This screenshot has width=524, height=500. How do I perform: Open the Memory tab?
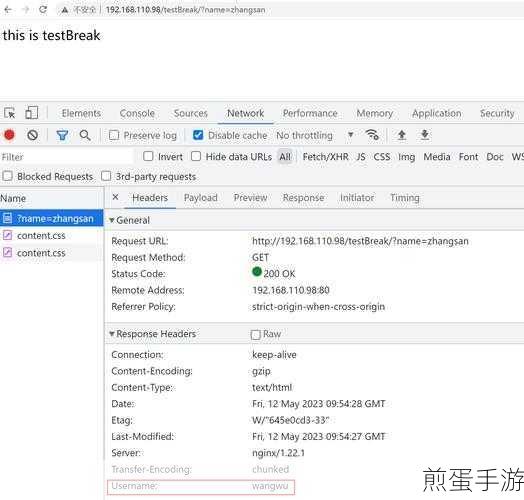point(375,113)
